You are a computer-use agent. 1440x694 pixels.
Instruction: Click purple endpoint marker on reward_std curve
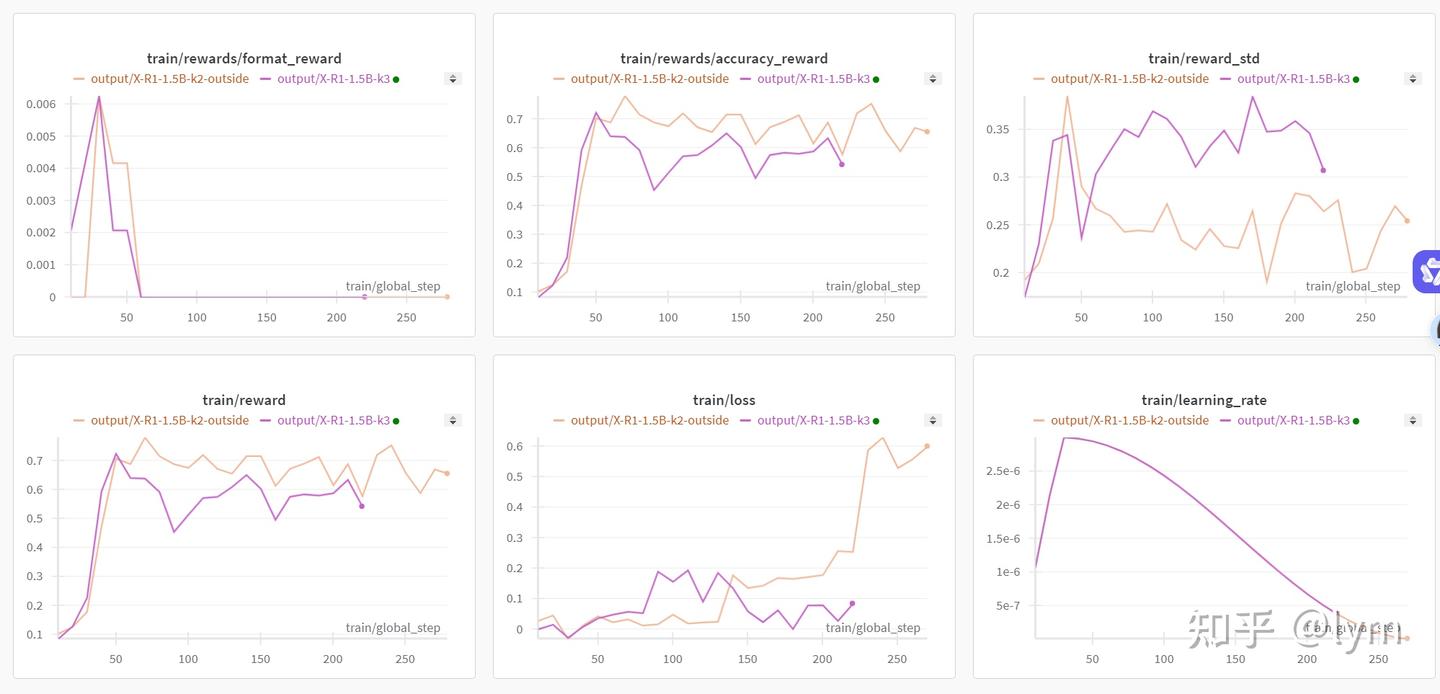tap(1323, 170)
